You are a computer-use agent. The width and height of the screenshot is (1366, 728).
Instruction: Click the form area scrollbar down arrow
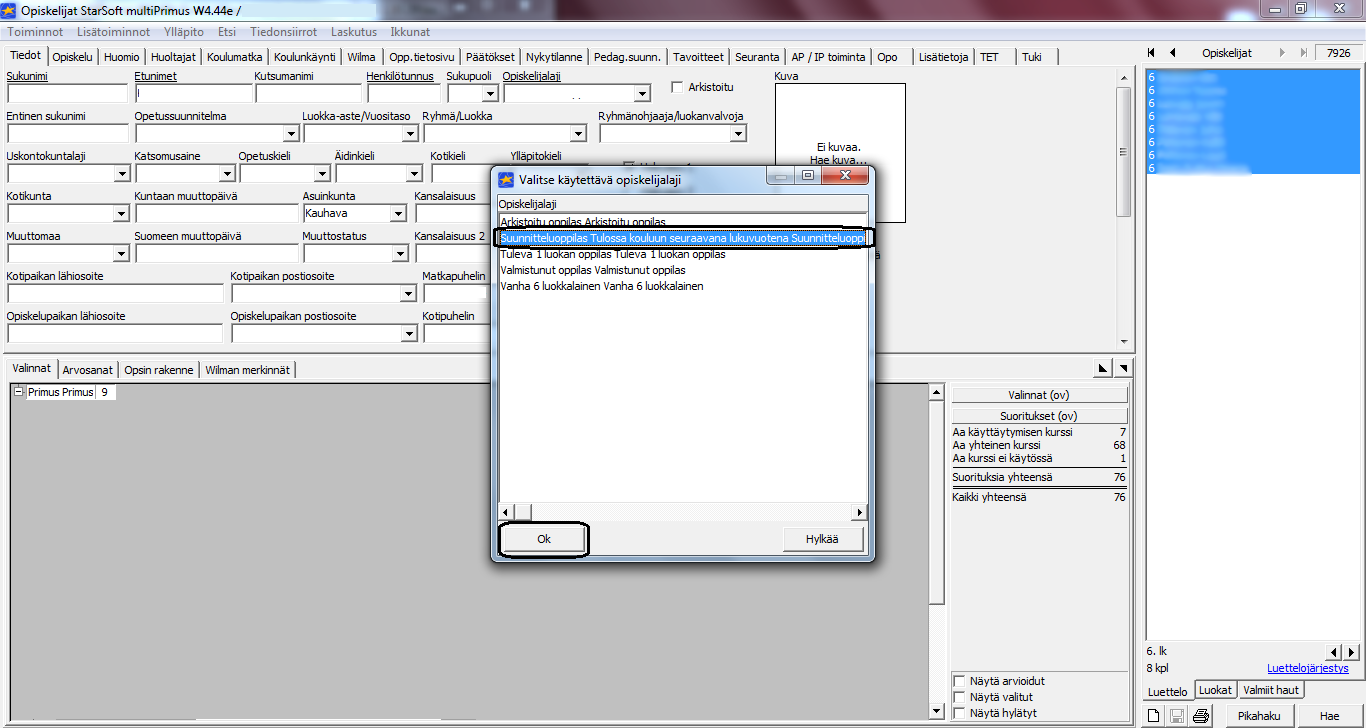tap(1124, 341)
